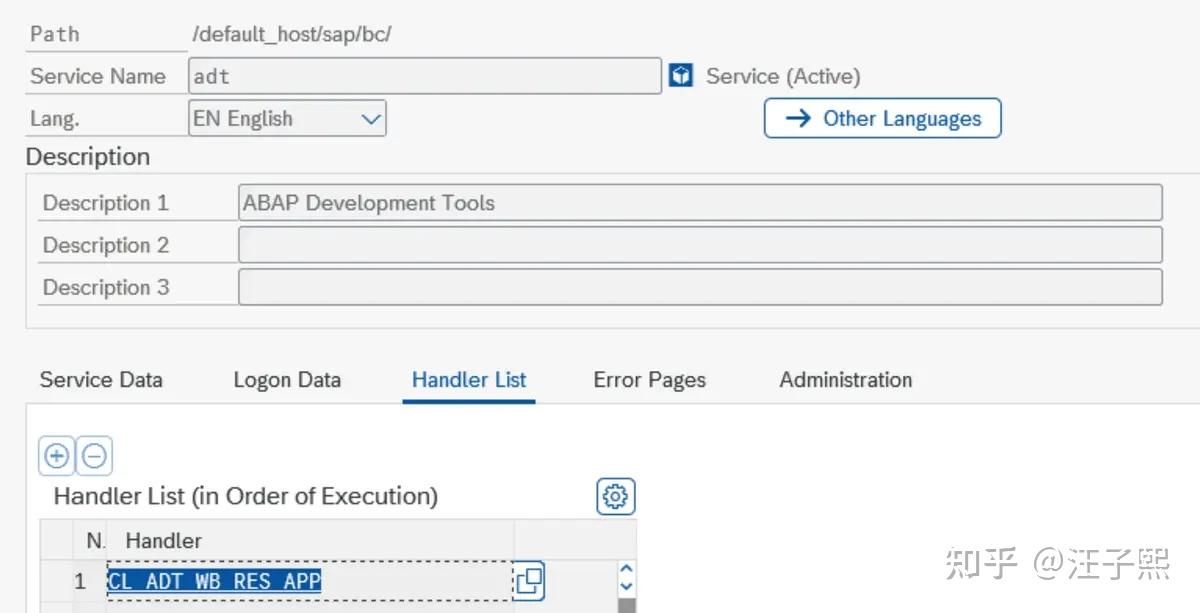Open the Error Pages tab

click(x=648, y=379)
